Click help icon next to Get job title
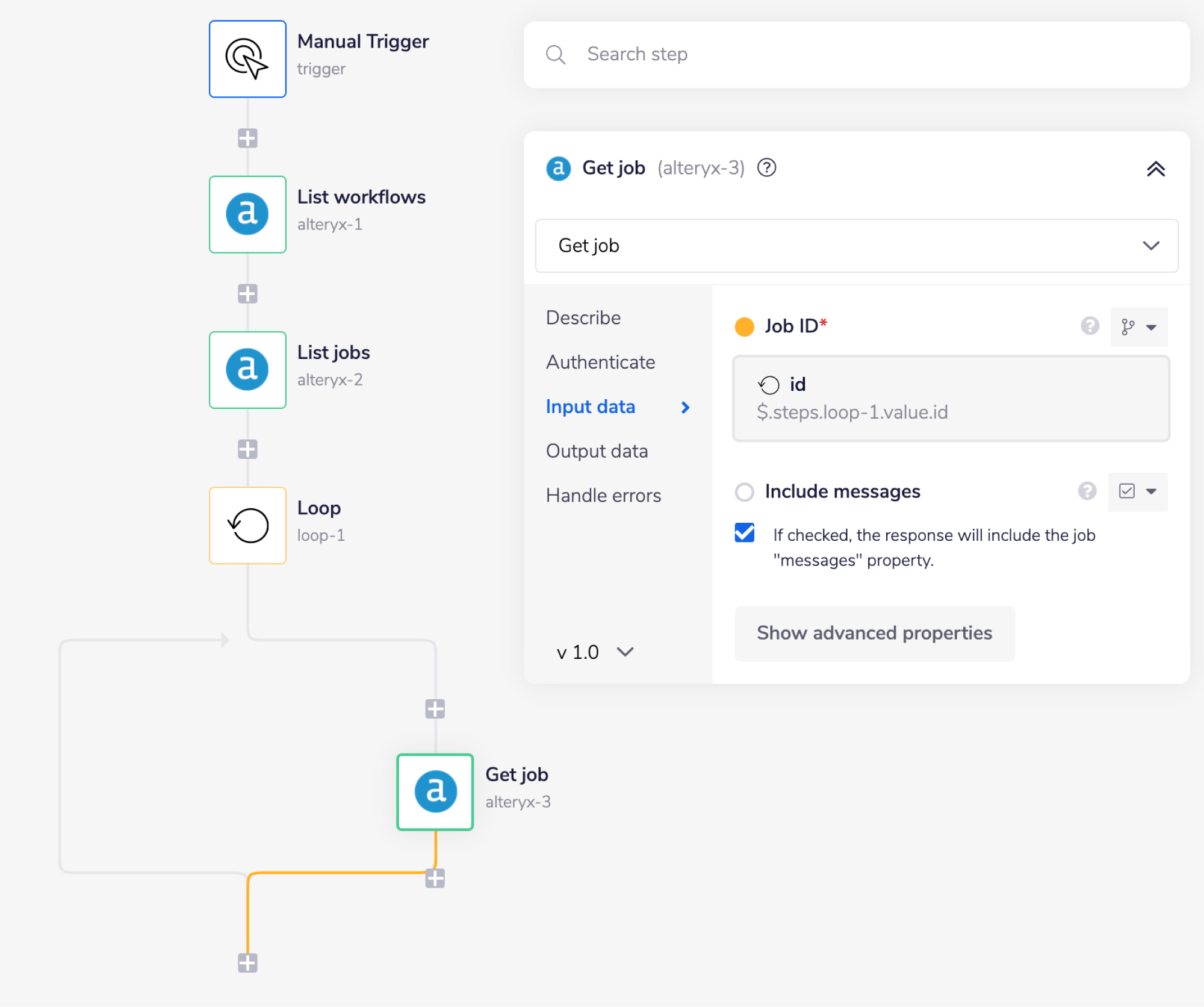 (766, 167)
